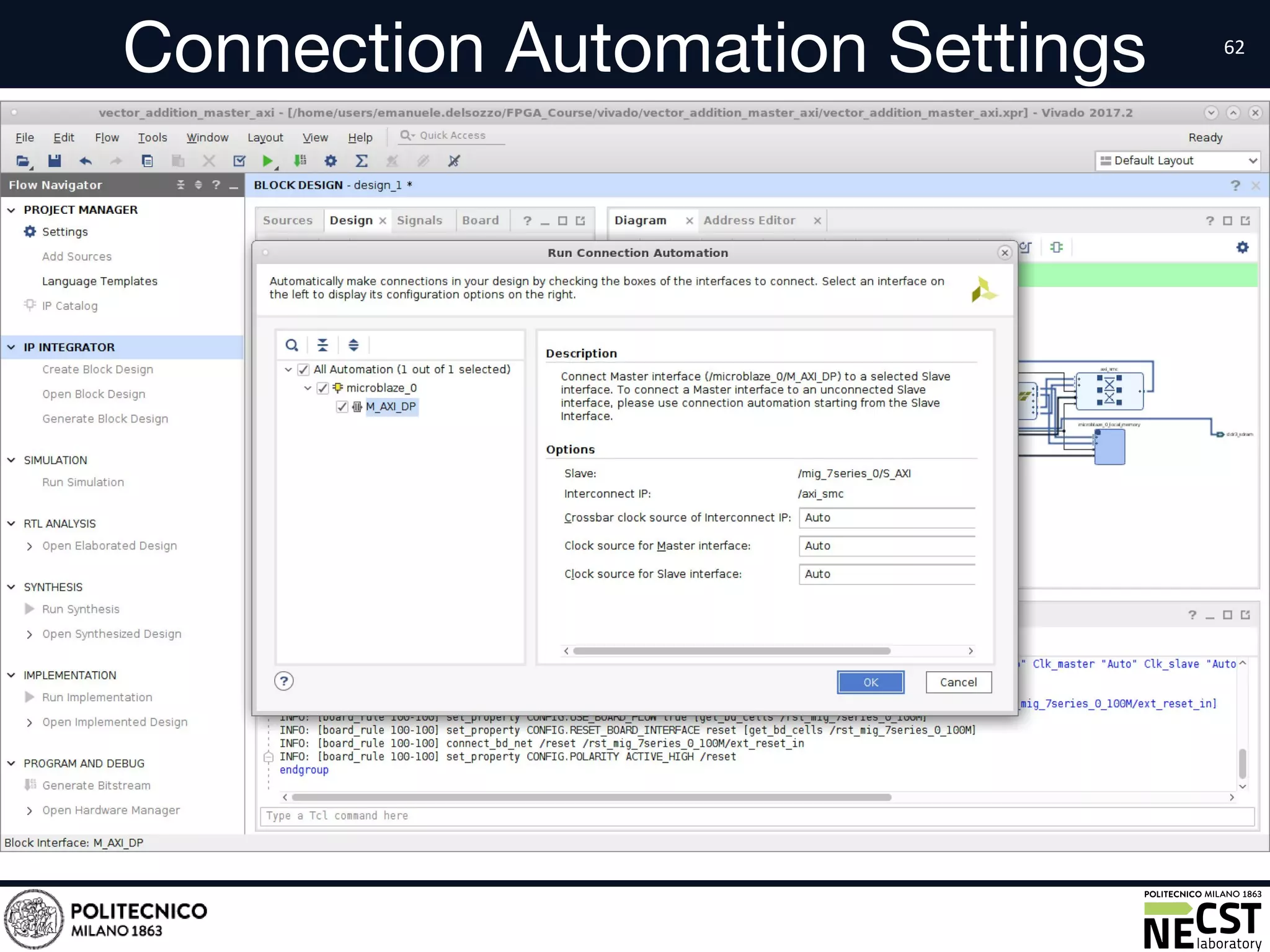This screenshot has width=1270, height=952.
Task: Open the Flow menu
Action: [x=107, y=138]
